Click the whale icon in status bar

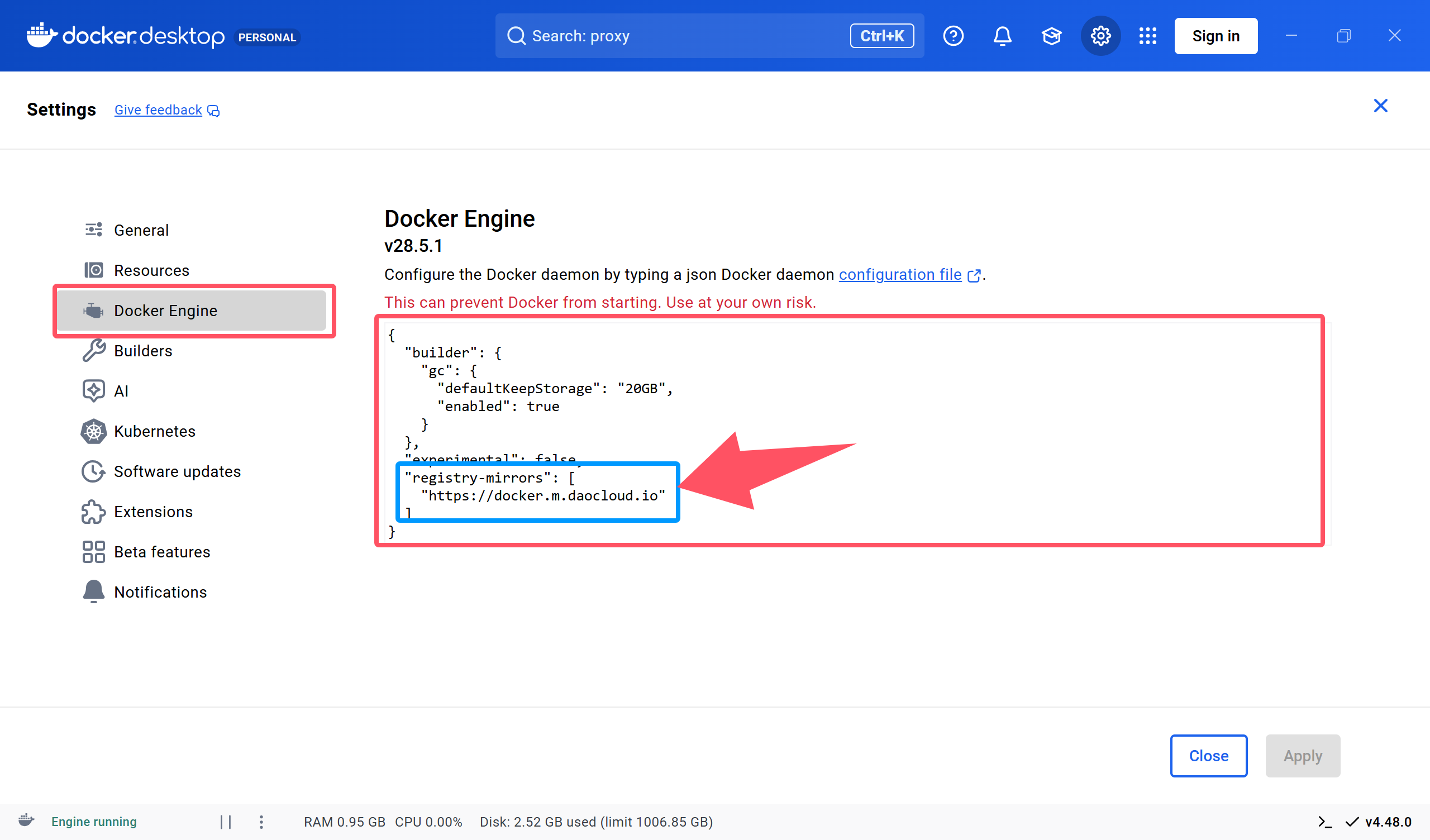point(26,820)
